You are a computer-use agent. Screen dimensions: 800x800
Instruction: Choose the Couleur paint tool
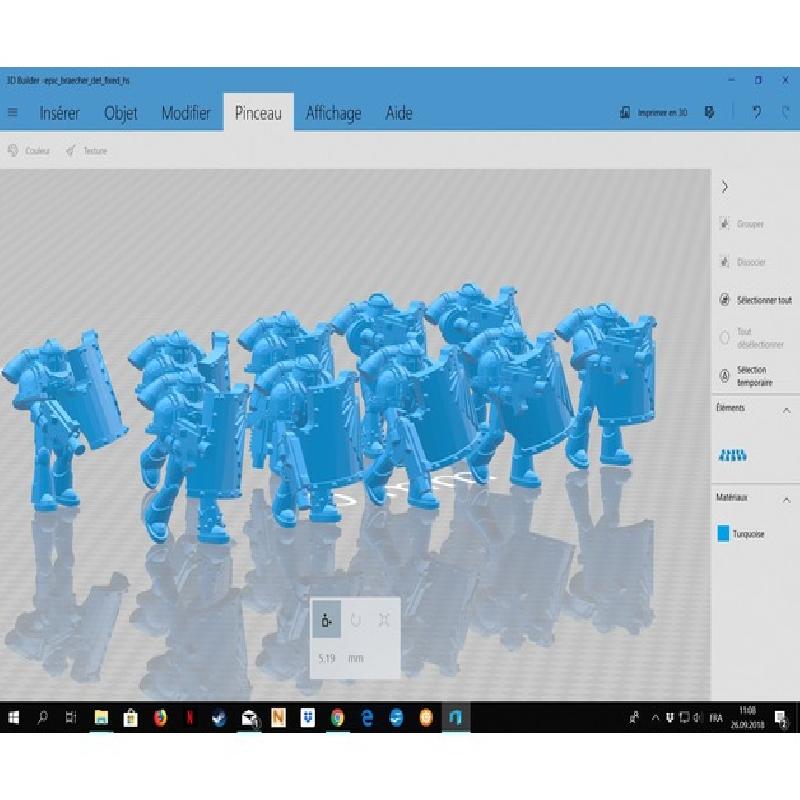point(29,151)
